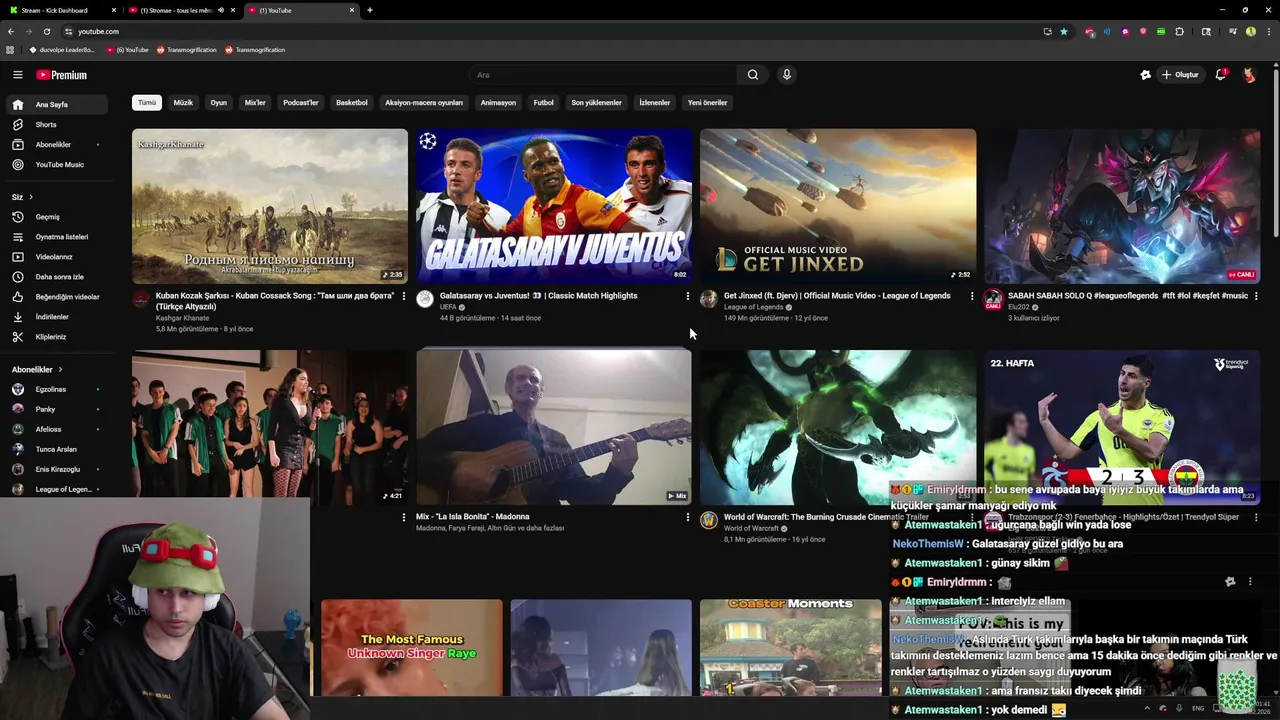Reload the page with refresh button

click(x=46, y=31)
